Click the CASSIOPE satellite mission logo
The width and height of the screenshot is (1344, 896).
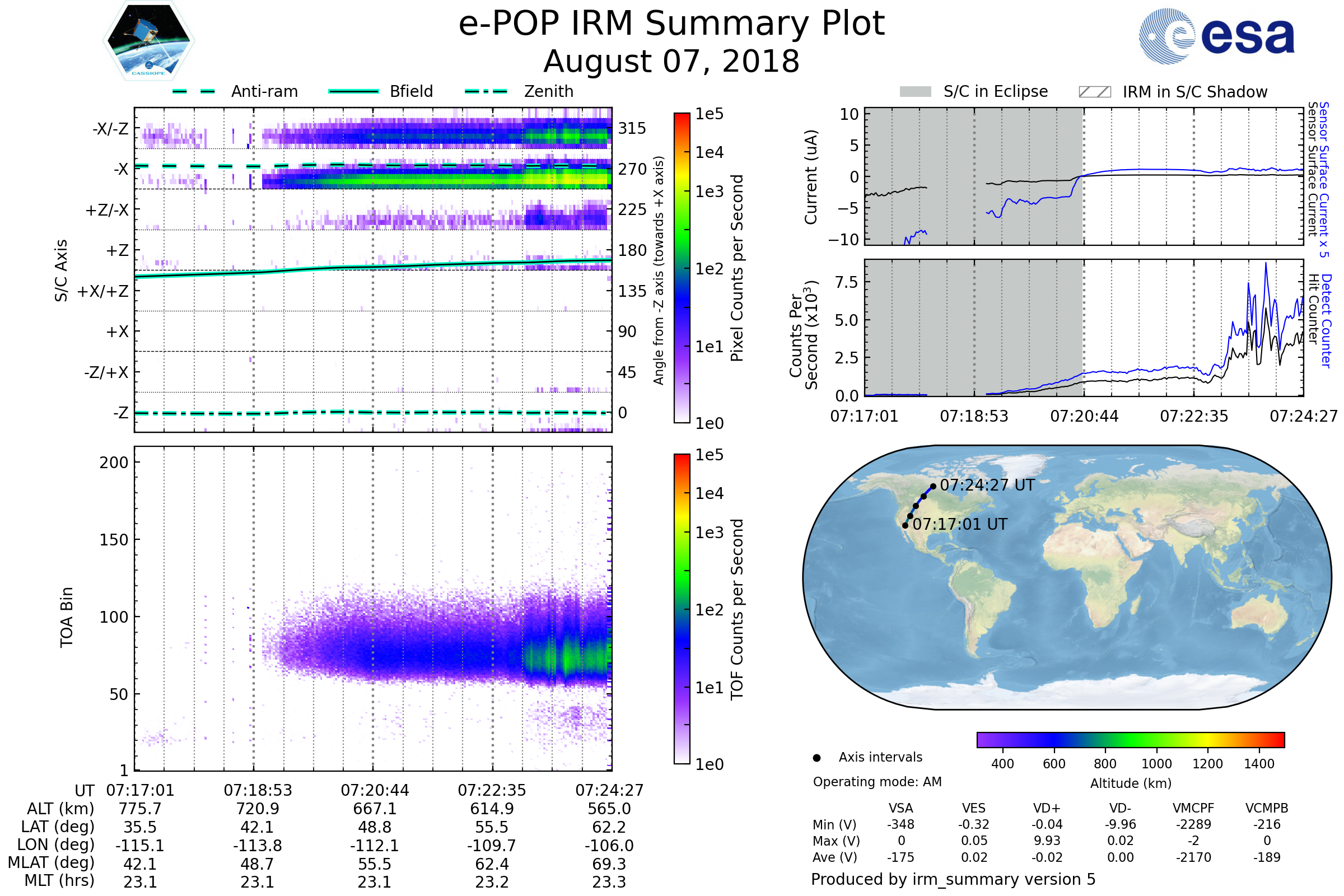tap(148, 41)
